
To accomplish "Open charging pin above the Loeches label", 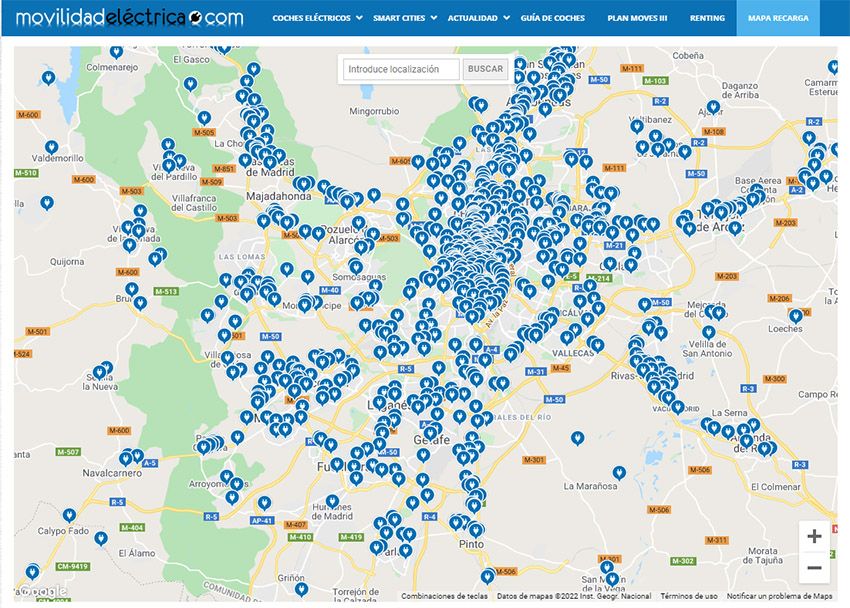I will tap(796, 315).
